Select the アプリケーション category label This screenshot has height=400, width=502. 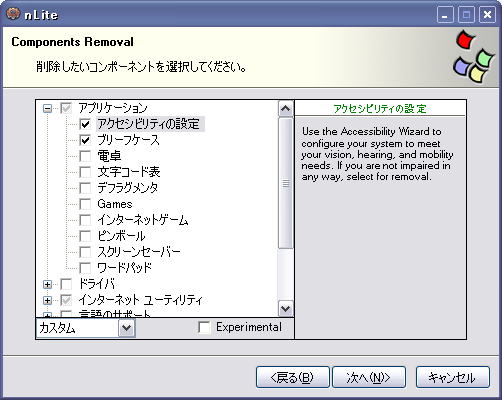point(113,108)
